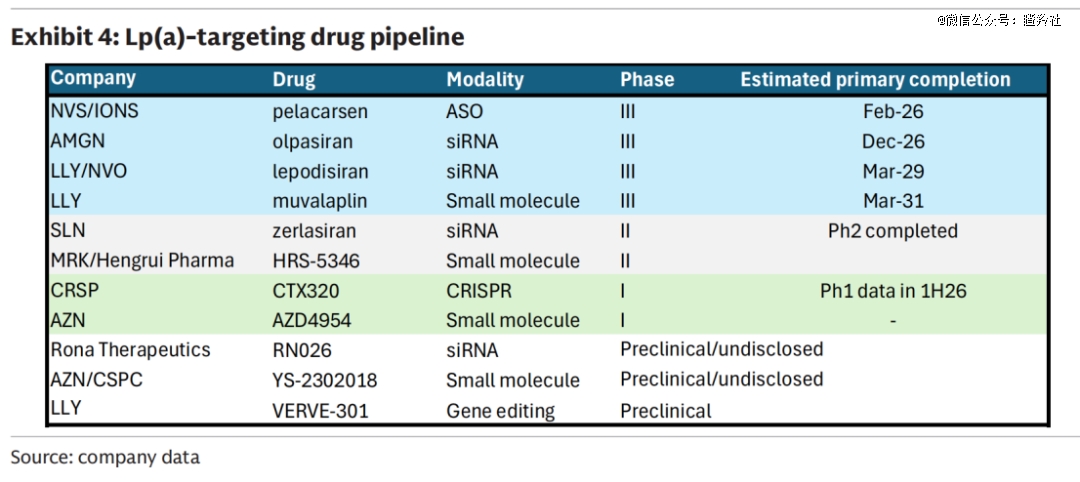Click the pelacarsen drug cell

(x=320, y=111)
